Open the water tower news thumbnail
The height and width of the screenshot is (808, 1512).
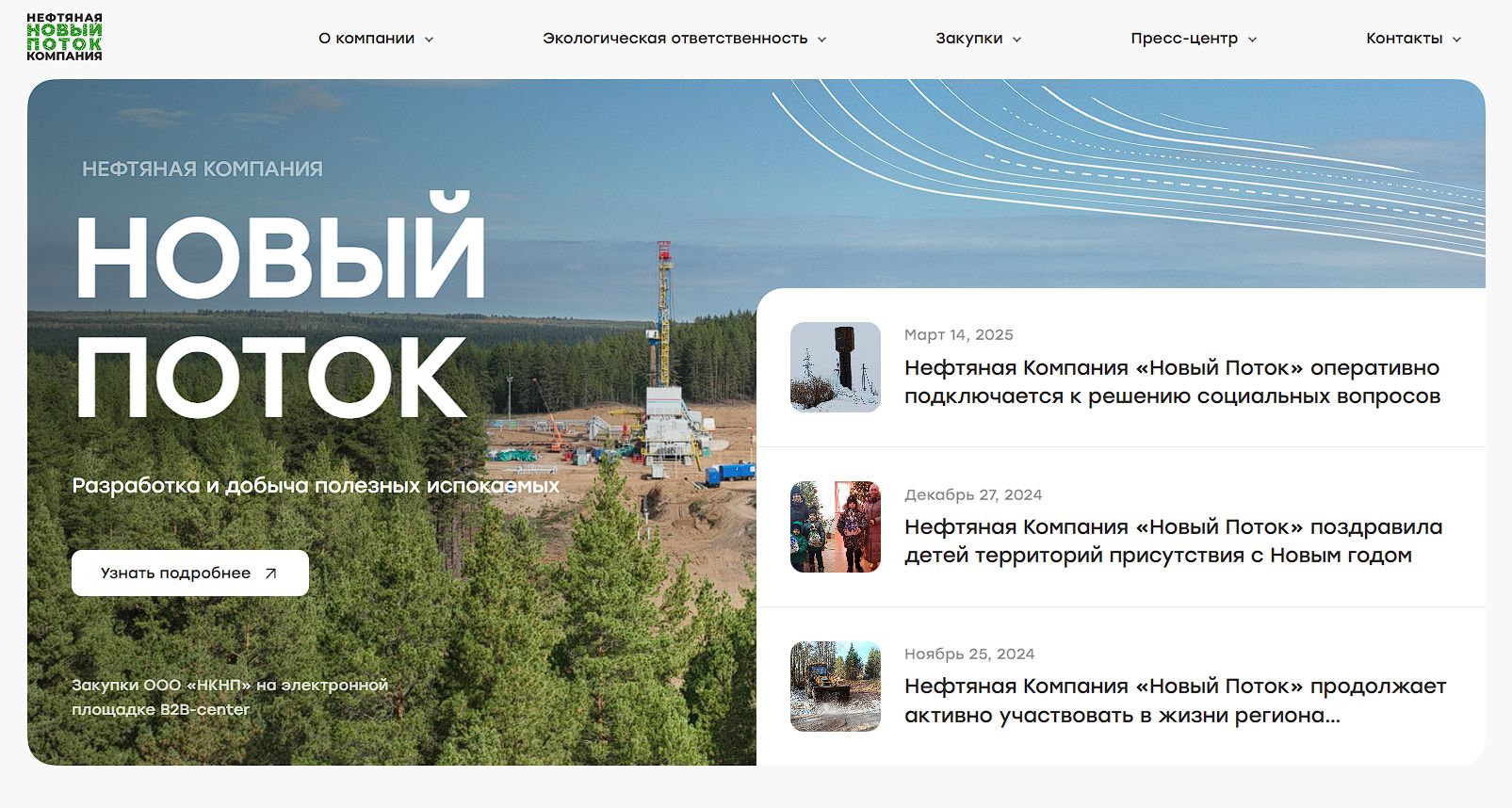pos(836,367)
